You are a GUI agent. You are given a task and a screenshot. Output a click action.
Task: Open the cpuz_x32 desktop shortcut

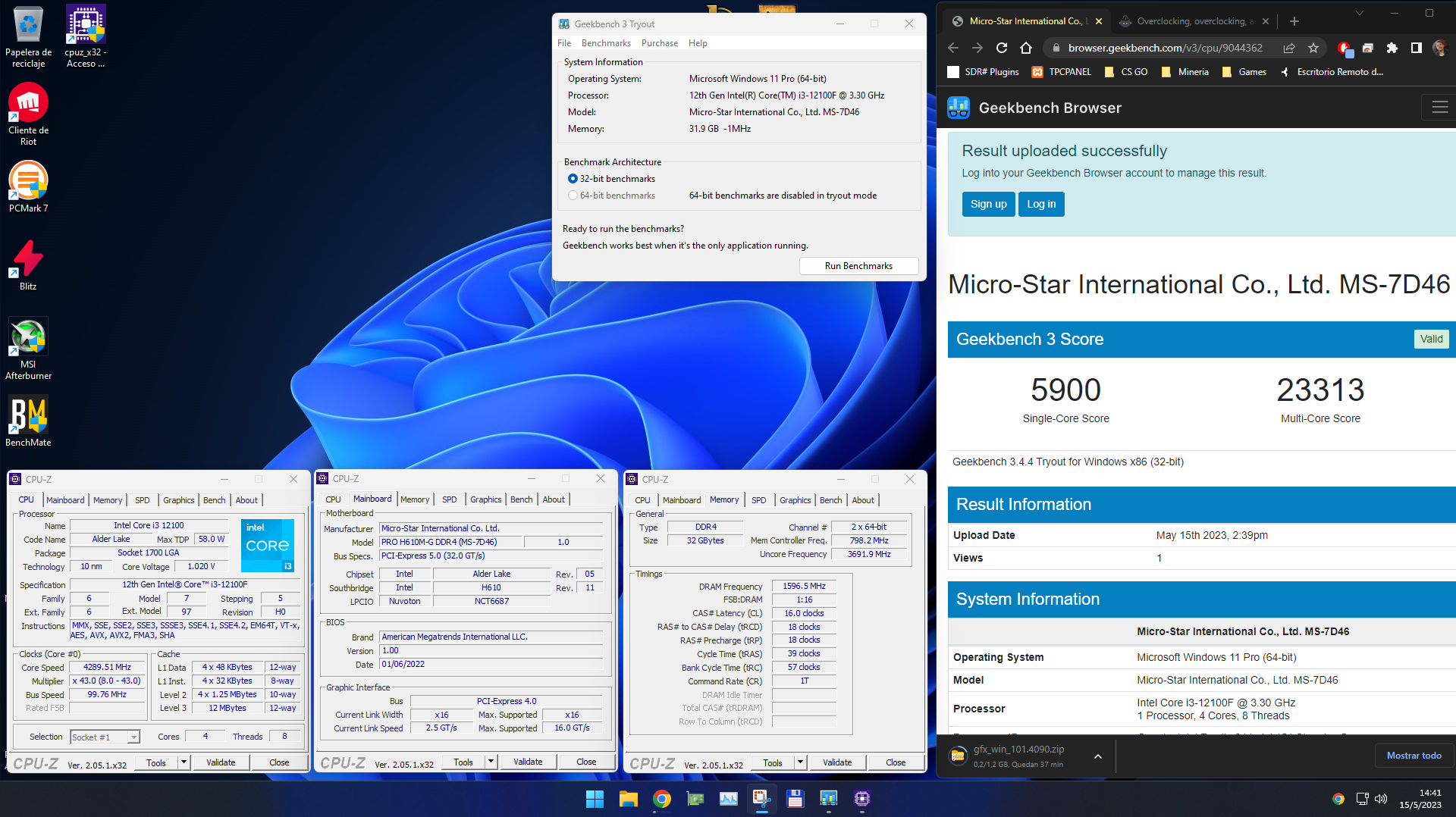tap(86, 36)
